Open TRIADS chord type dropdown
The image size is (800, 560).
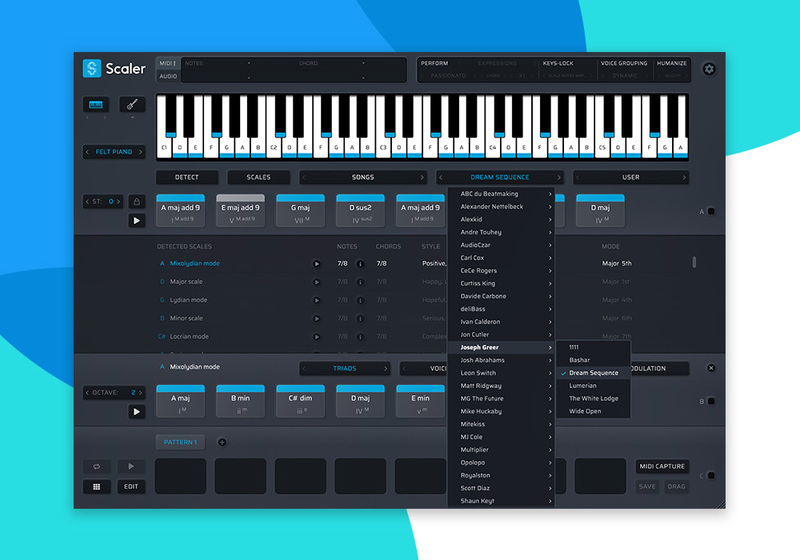344,368
